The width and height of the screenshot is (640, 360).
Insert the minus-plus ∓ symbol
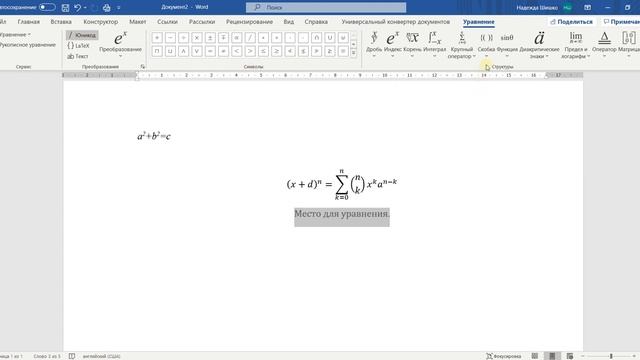223,38
